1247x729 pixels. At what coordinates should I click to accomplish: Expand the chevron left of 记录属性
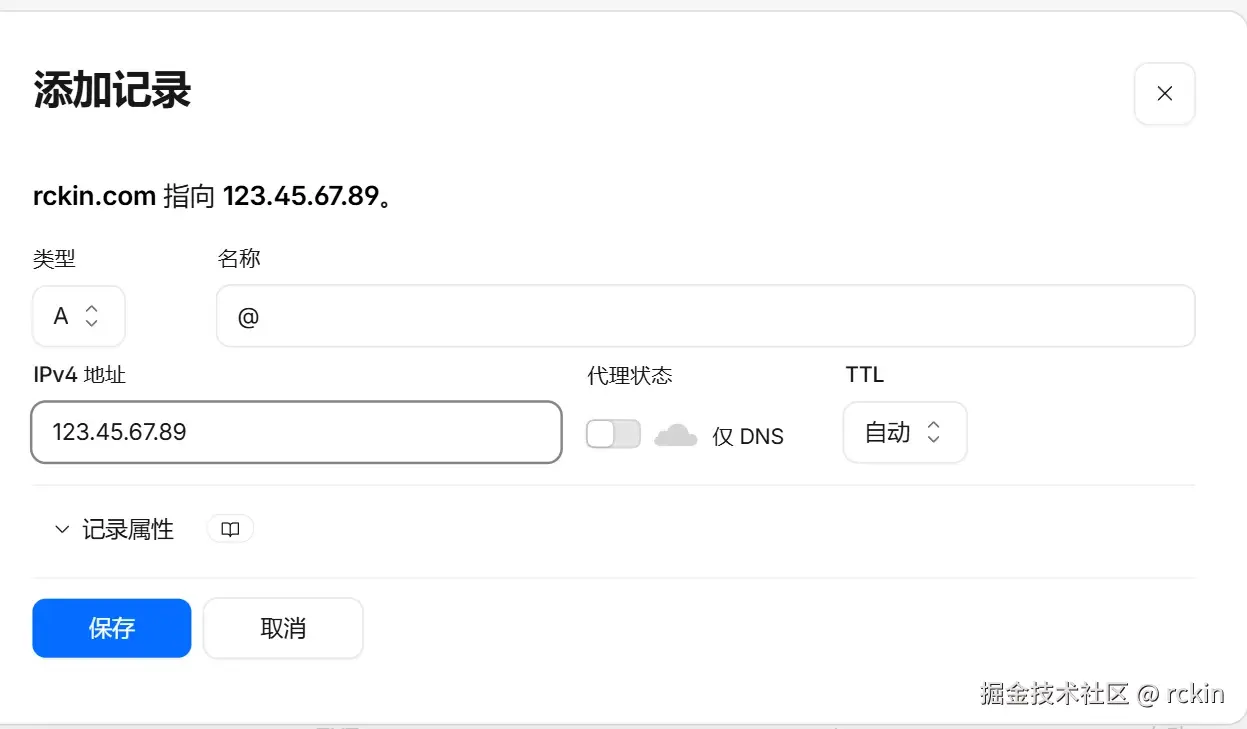point(62,529)
